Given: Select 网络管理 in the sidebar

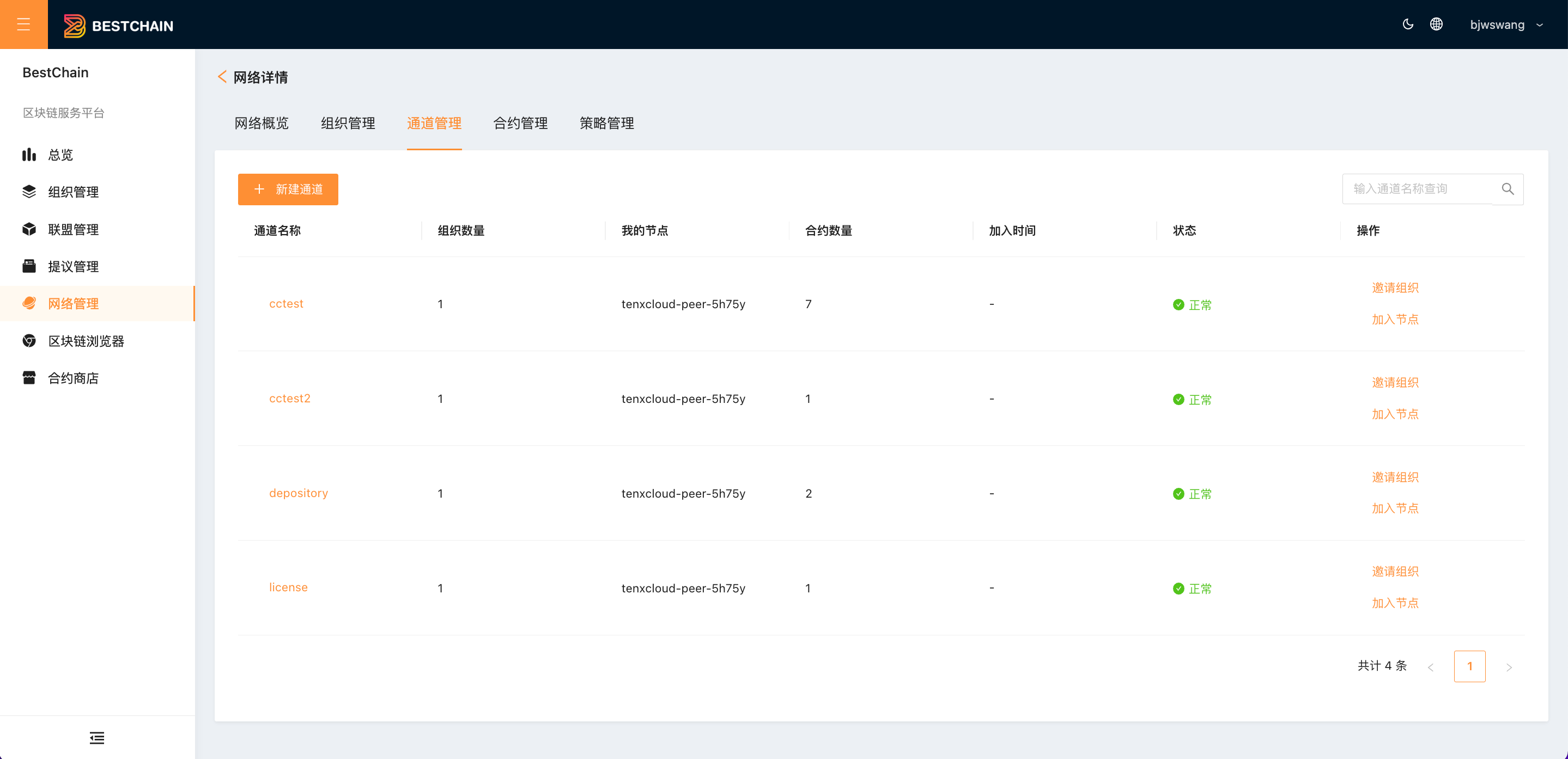Looking at the screenshot, I should [x=98, y=303].
